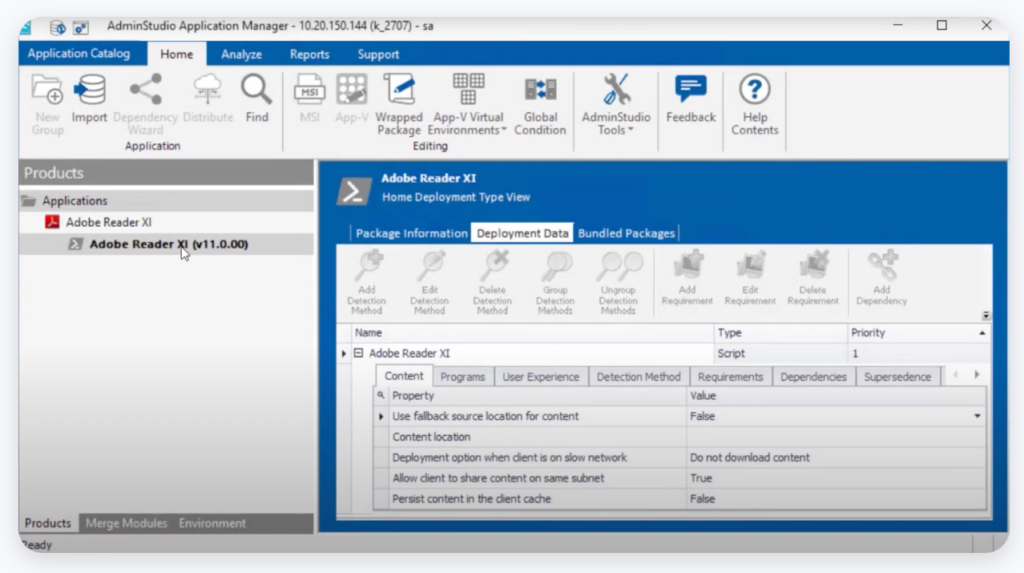Switch to the Analyze ribbon tab

(241, 54)
